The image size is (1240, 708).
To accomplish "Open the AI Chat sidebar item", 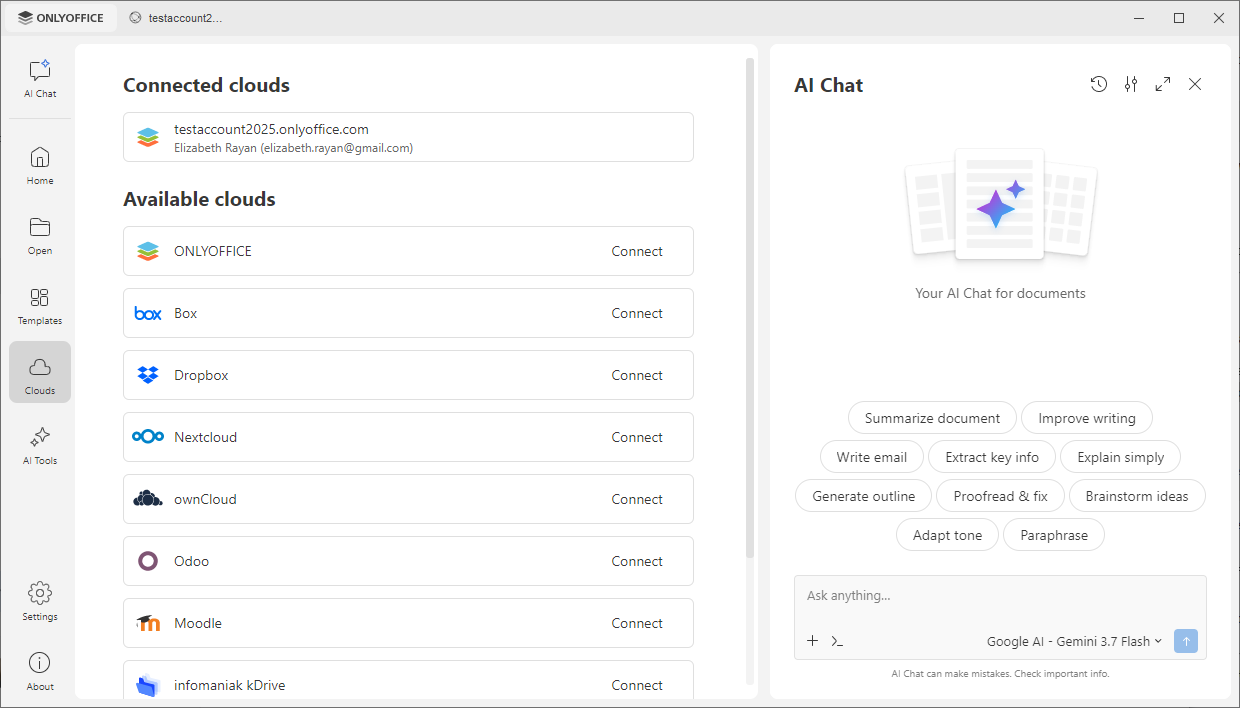I will (x=40, y=78).
